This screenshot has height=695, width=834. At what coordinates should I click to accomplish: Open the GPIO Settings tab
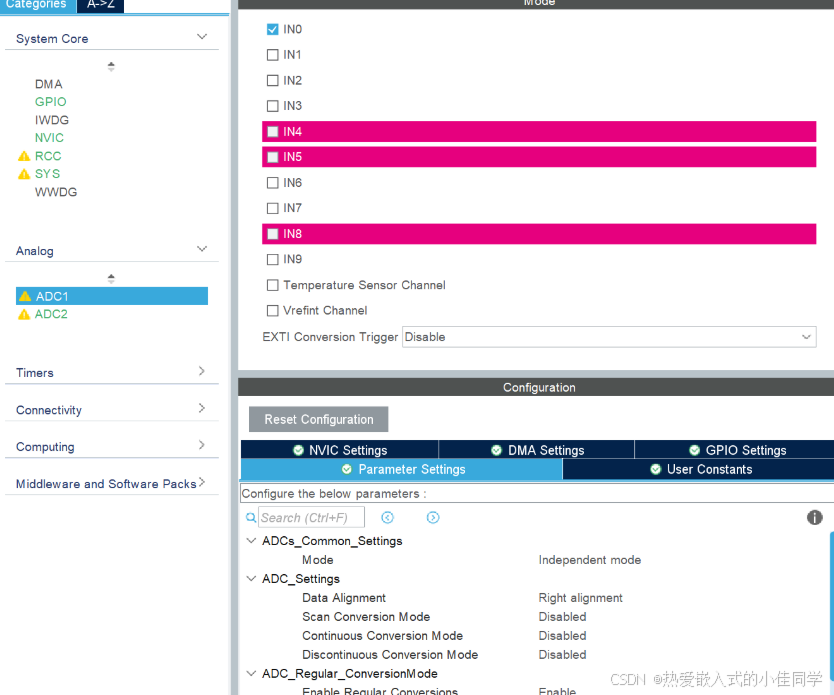pos(735,450)
